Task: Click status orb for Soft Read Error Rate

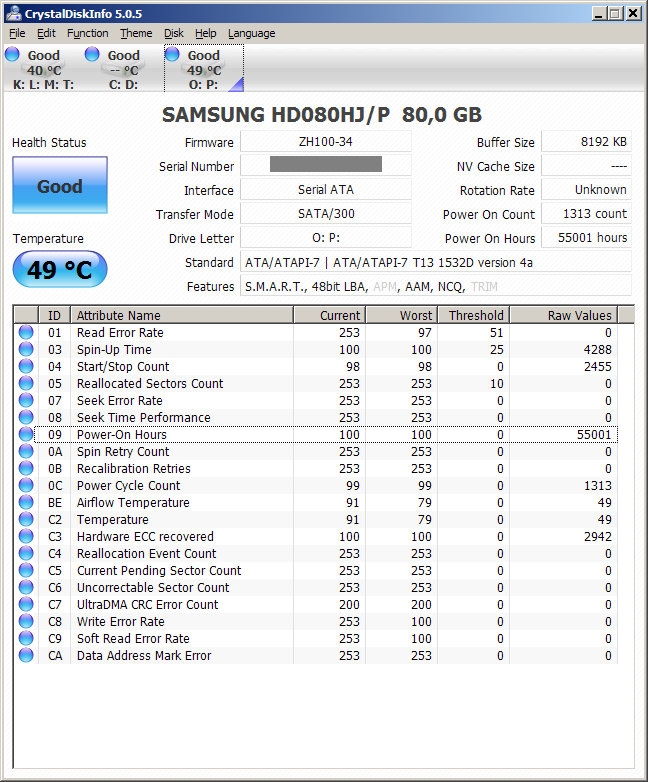Action: pyautogui.click(x=26, y=638)
